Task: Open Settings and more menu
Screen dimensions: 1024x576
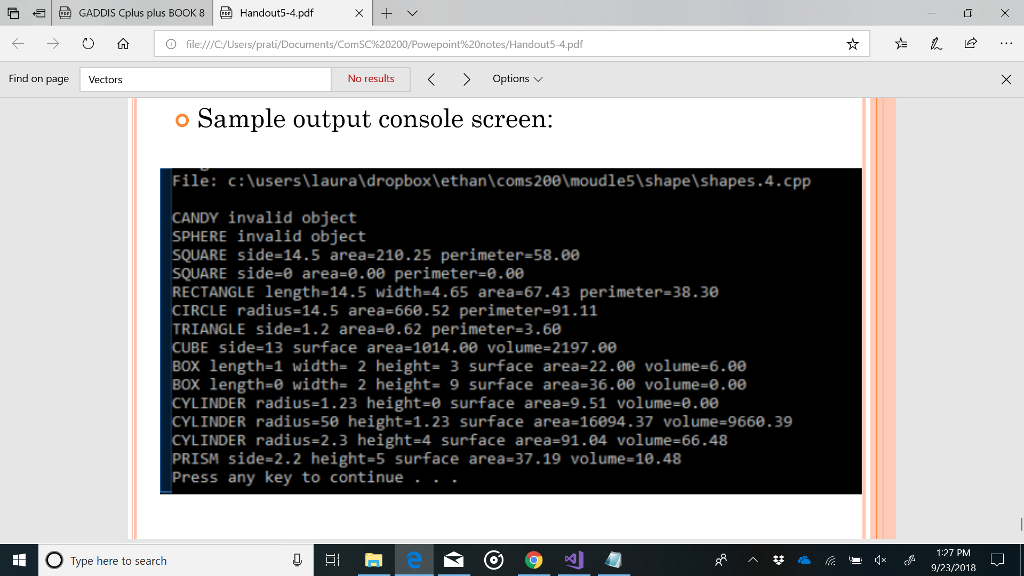Action: click(1006, 44)
